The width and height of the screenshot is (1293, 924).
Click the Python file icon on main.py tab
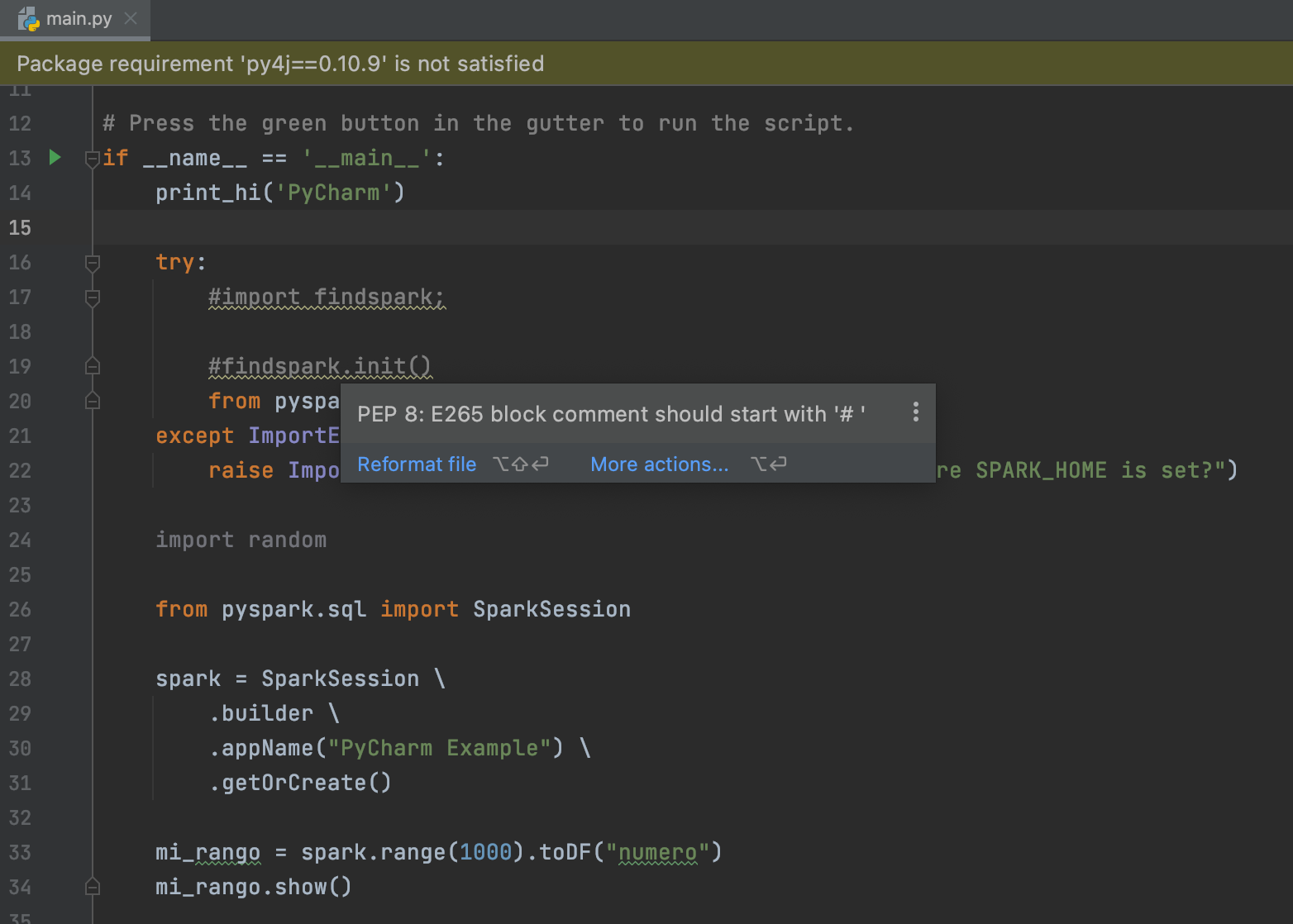tap(29, 19)
